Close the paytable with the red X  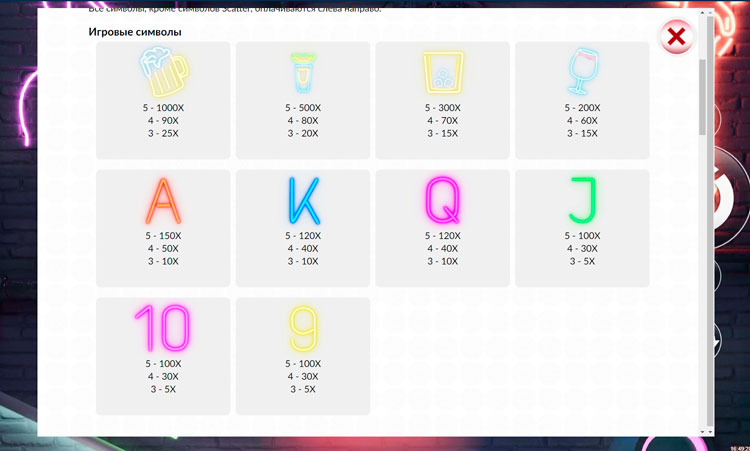676,37
